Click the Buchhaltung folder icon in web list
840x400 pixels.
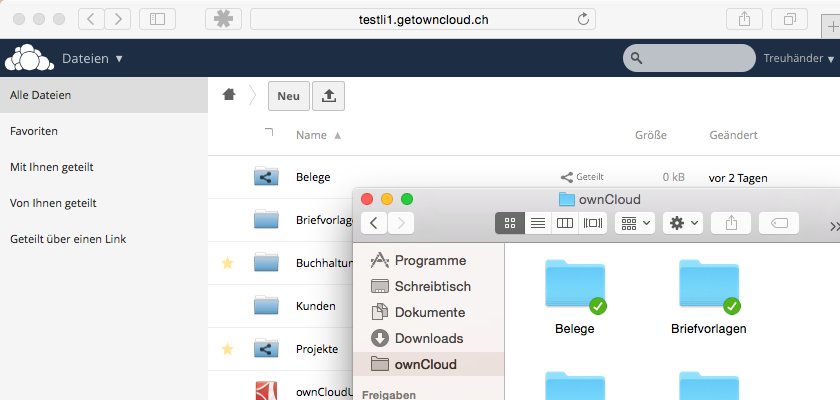[x=266, y=262]
